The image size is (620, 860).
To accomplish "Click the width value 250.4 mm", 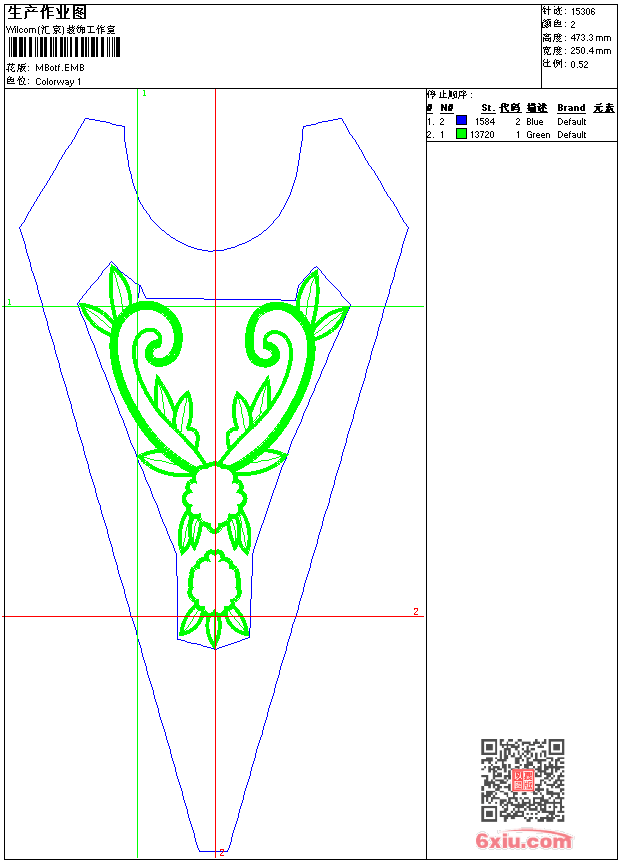I will tap(590, 50).
